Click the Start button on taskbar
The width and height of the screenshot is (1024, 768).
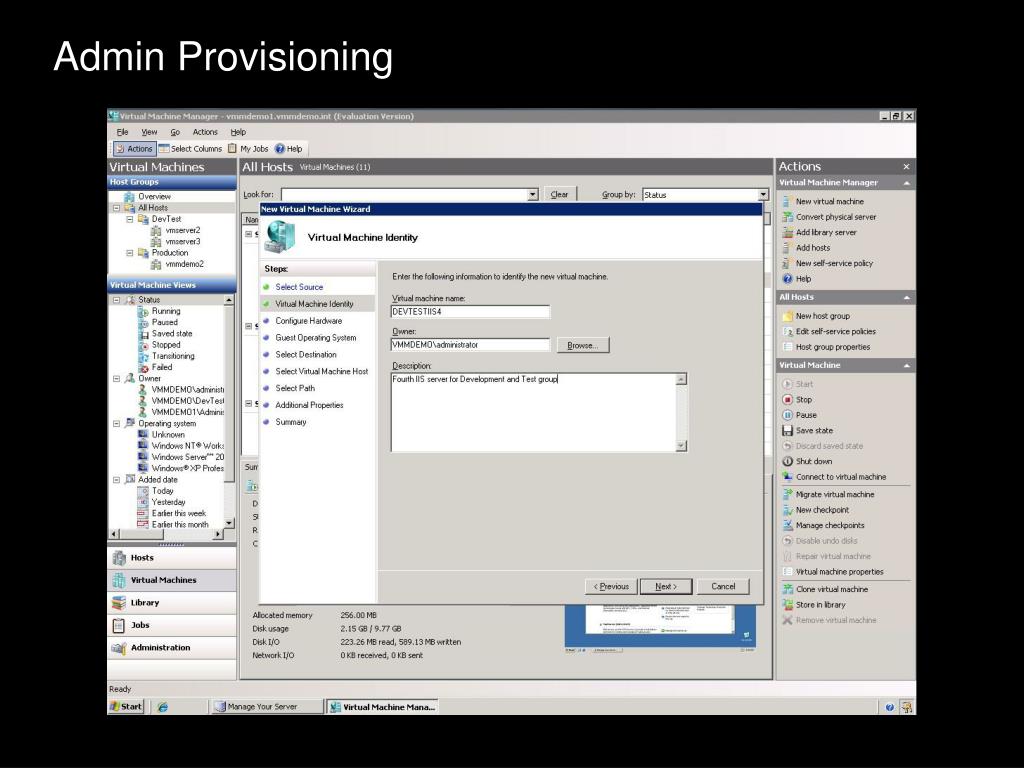tap(126, 707)
